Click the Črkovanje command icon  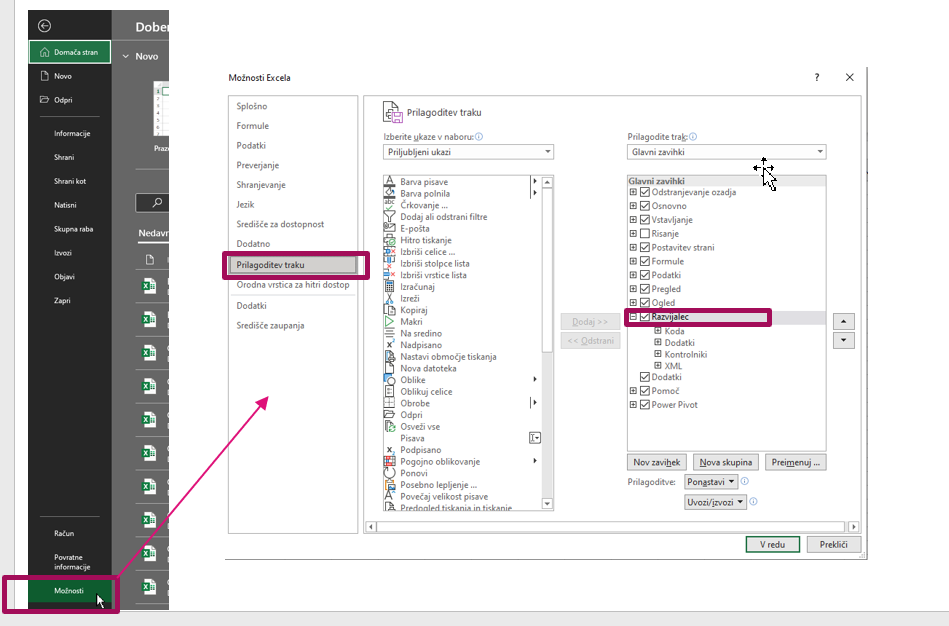coord(389,205)
